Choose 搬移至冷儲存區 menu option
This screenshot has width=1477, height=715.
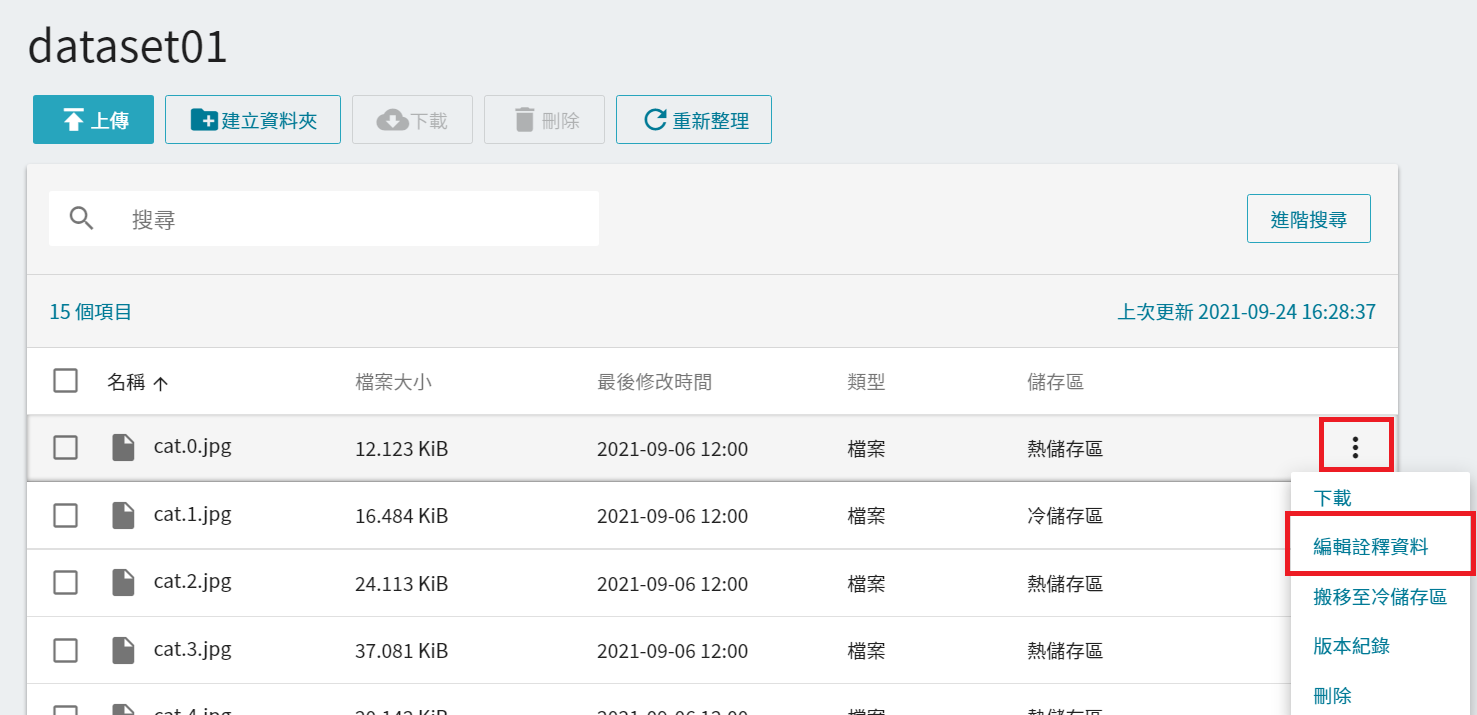coord(1379,597)
